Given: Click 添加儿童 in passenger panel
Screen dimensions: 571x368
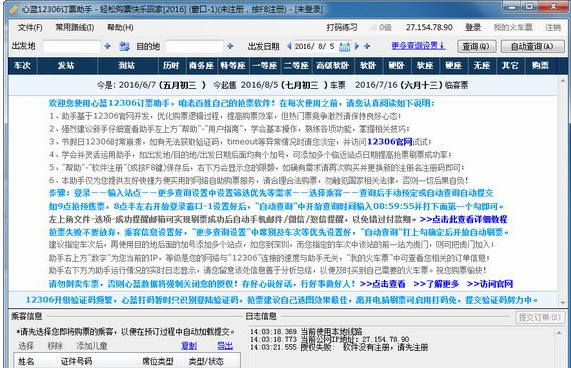Looking at the screenshot, I should 92,345.
